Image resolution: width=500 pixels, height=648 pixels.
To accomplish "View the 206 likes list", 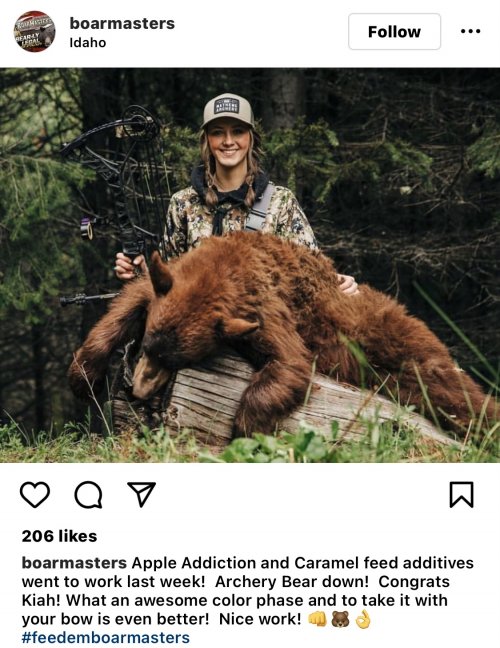I will 60,536.
